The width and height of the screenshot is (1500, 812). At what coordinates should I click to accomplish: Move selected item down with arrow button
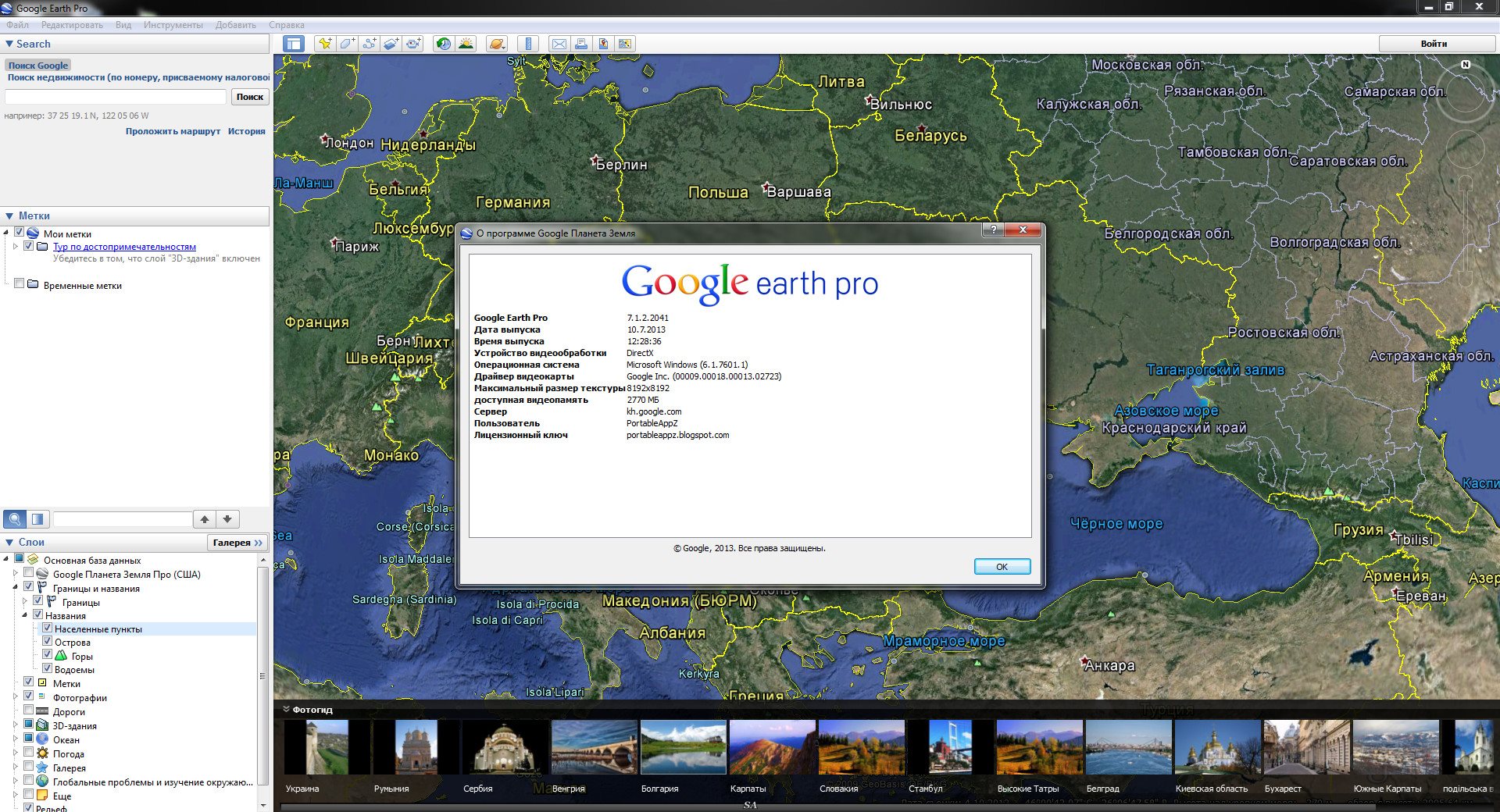coord(227,519)
